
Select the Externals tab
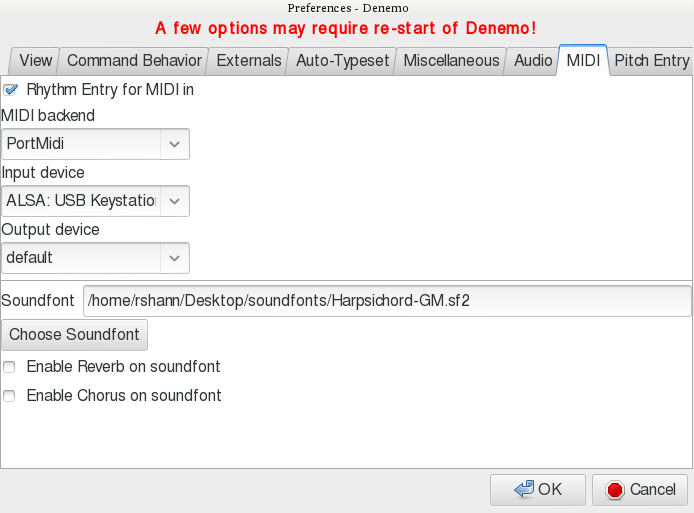[x=249, y=61]
